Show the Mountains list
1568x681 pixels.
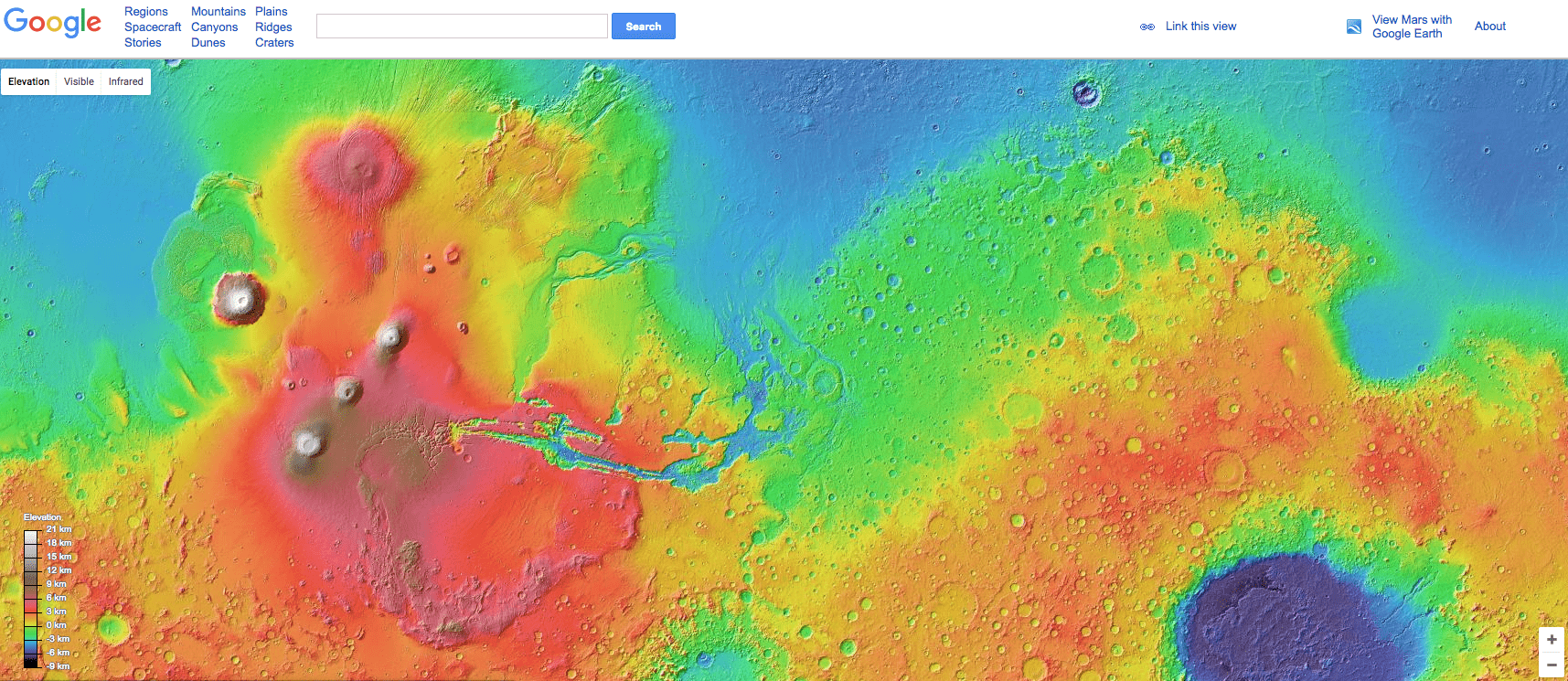[219, 12]
